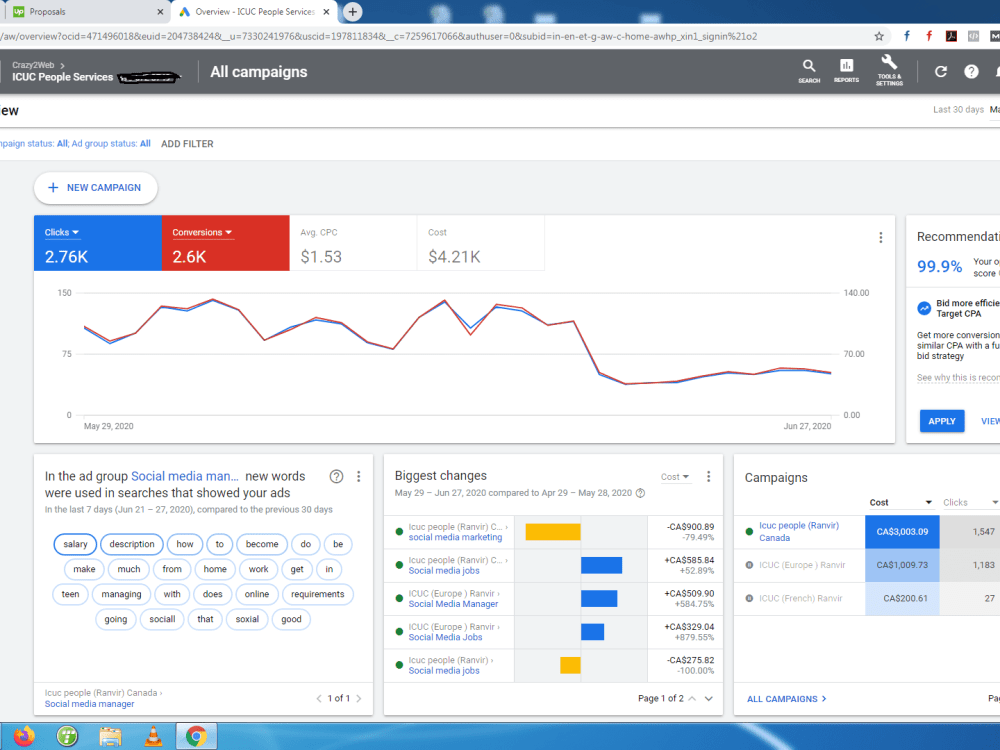Go to next page in search words card
The width and height of the screenshot is (1000, 750).
[x=358, y=698]
